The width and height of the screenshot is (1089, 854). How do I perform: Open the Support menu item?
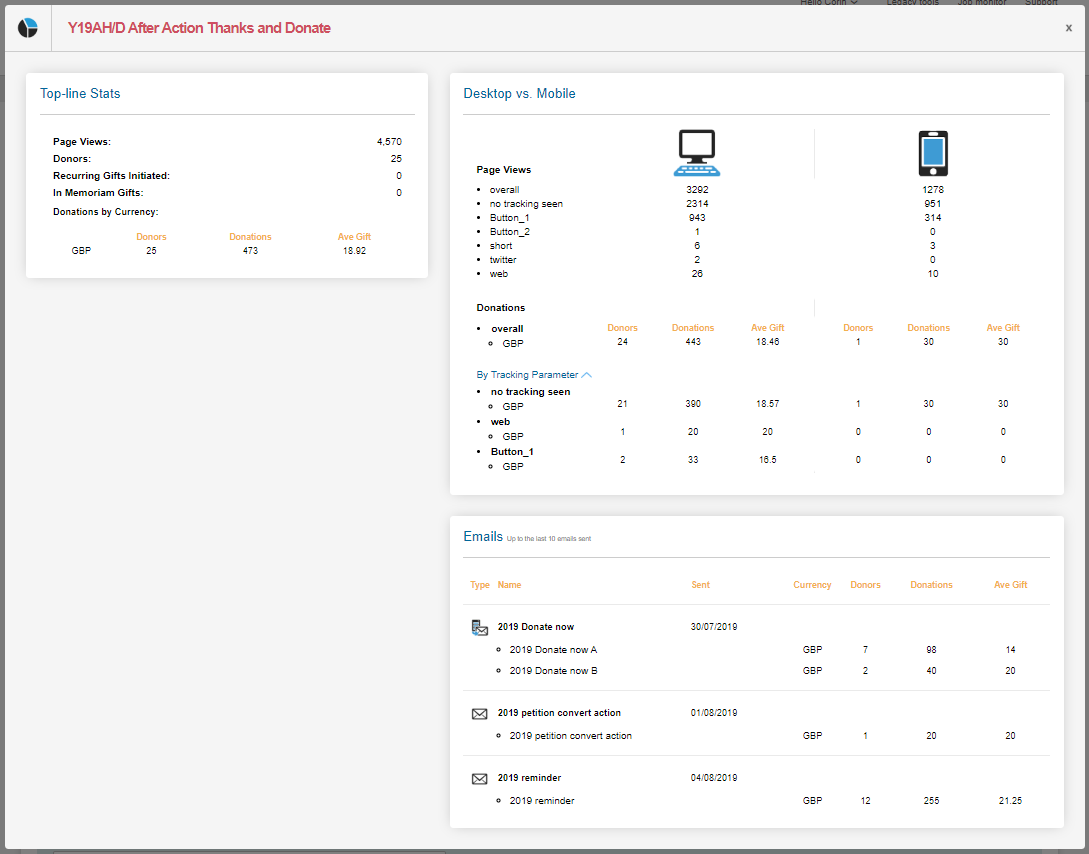pyautogui.click(x=1041, y=3)
